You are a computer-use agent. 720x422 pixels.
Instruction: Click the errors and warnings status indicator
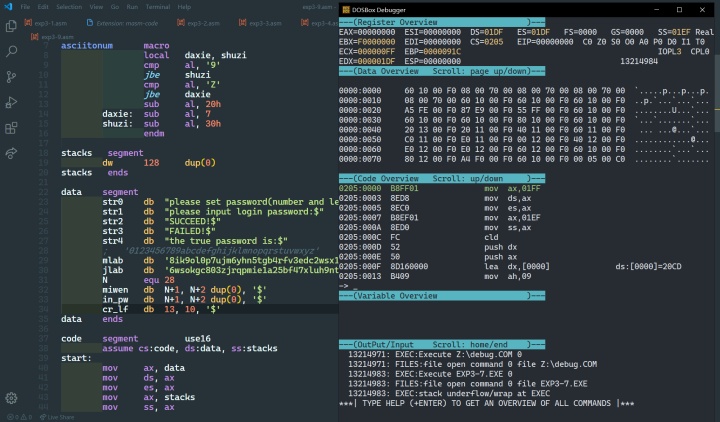[x=19, y=417]
